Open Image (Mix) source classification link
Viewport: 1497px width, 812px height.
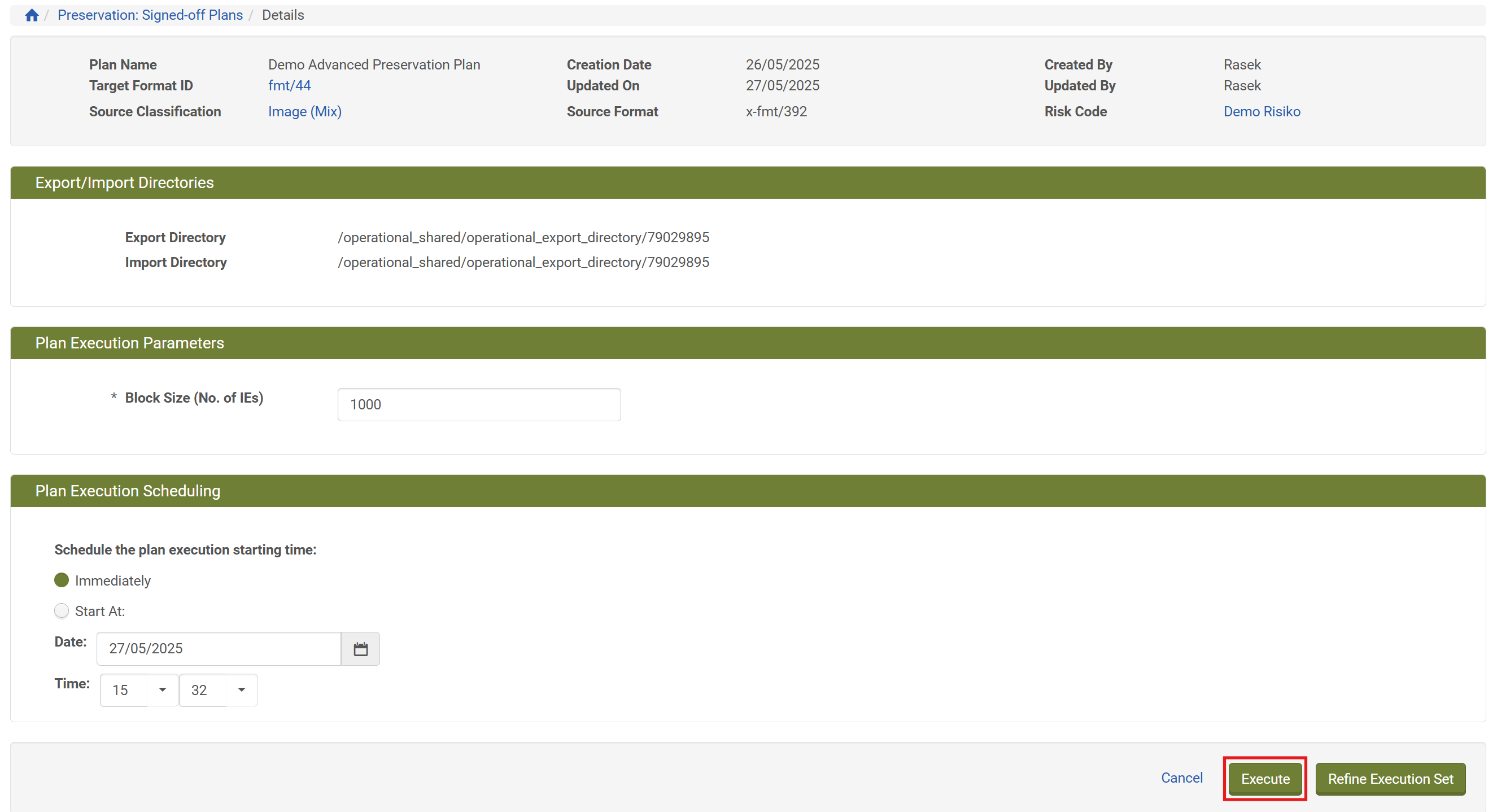tap(304, 112)
